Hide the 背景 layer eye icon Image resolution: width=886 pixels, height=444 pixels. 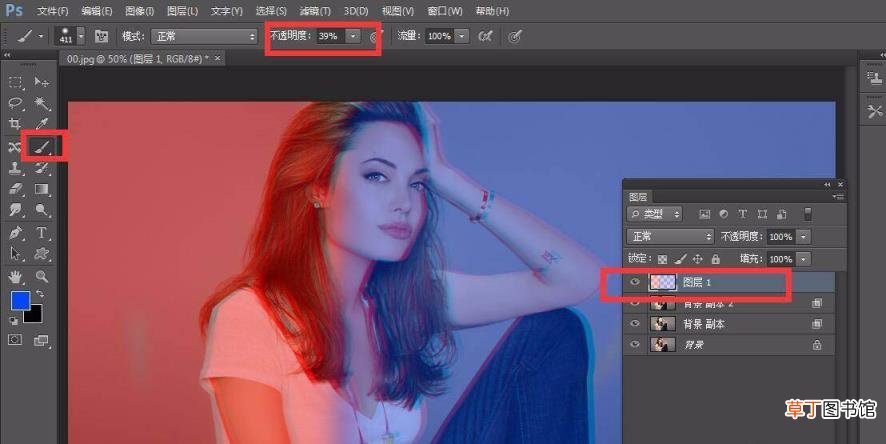click(x=635, y=344)
